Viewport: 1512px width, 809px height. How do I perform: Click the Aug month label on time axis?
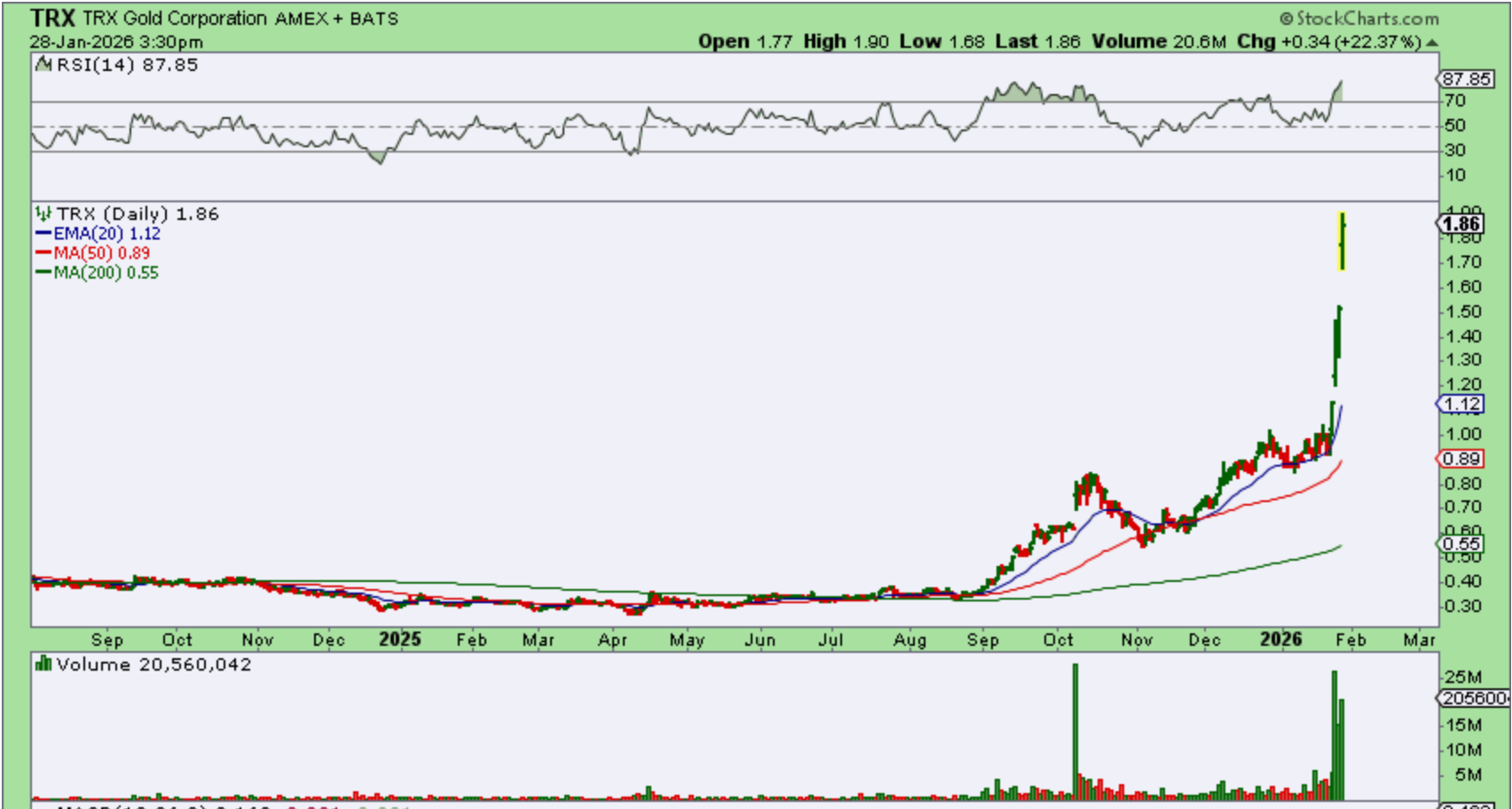click(910, 640)
